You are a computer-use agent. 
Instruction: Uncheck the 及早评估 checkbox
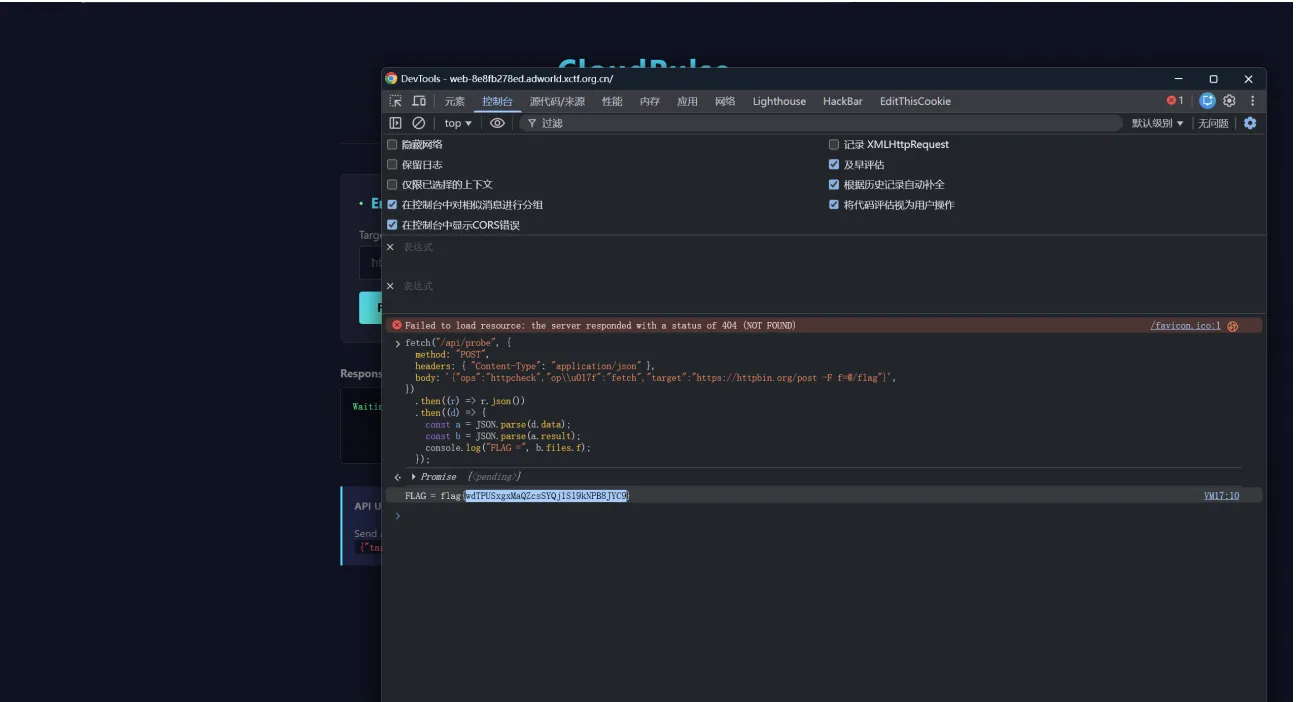[x=834, y=165]
